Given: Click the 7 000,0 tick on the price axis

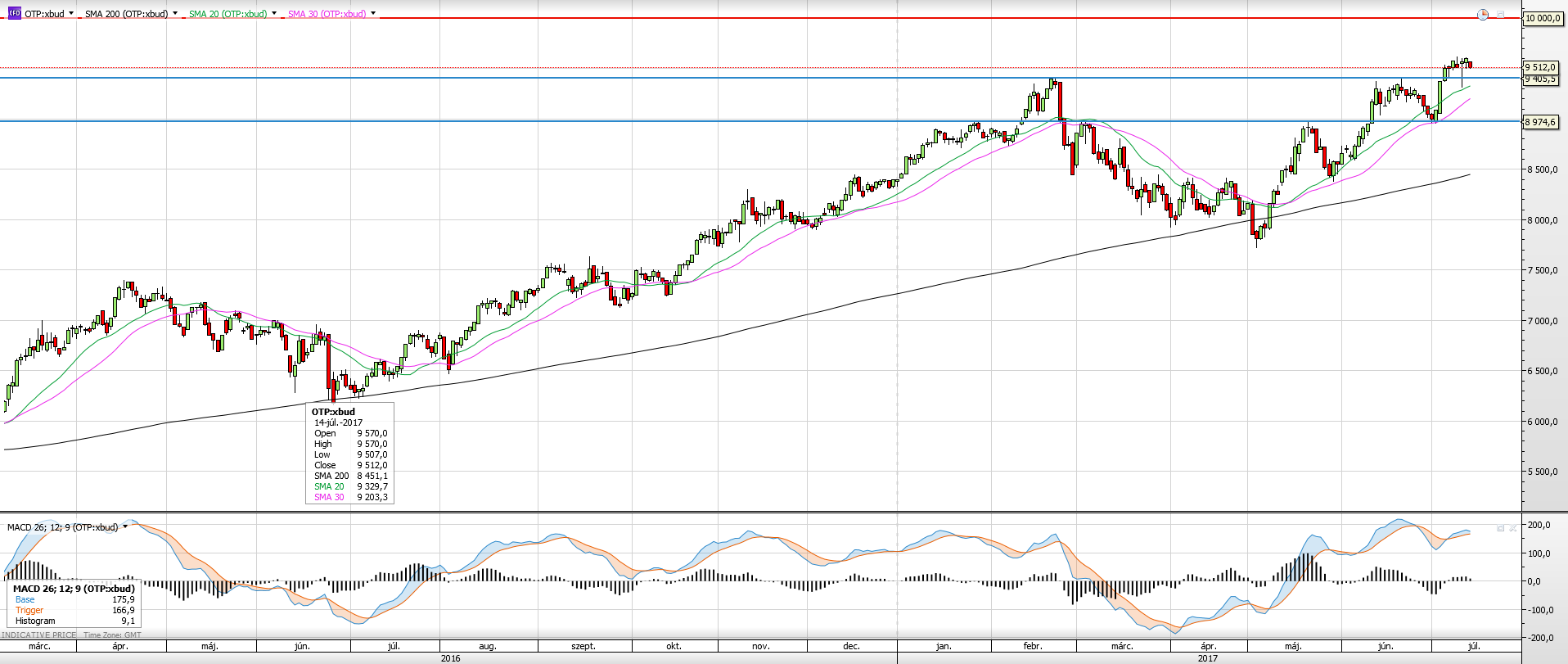Looking at the screenshot, I should coord(1543,321).
